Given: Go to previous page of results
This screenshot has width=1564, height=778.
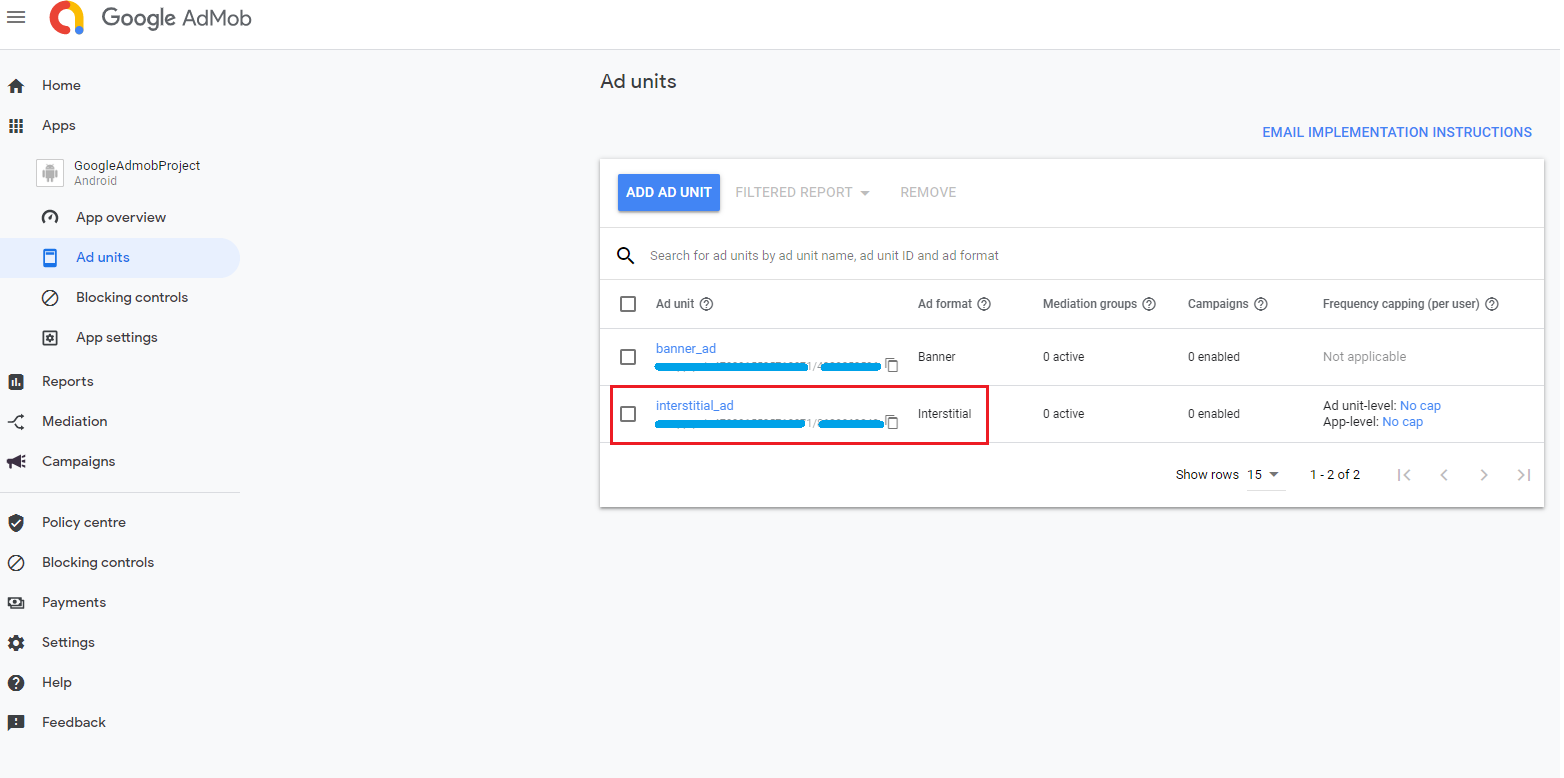Looking at the screenshot, I should pyautogui.click(x=1444, y=475).
